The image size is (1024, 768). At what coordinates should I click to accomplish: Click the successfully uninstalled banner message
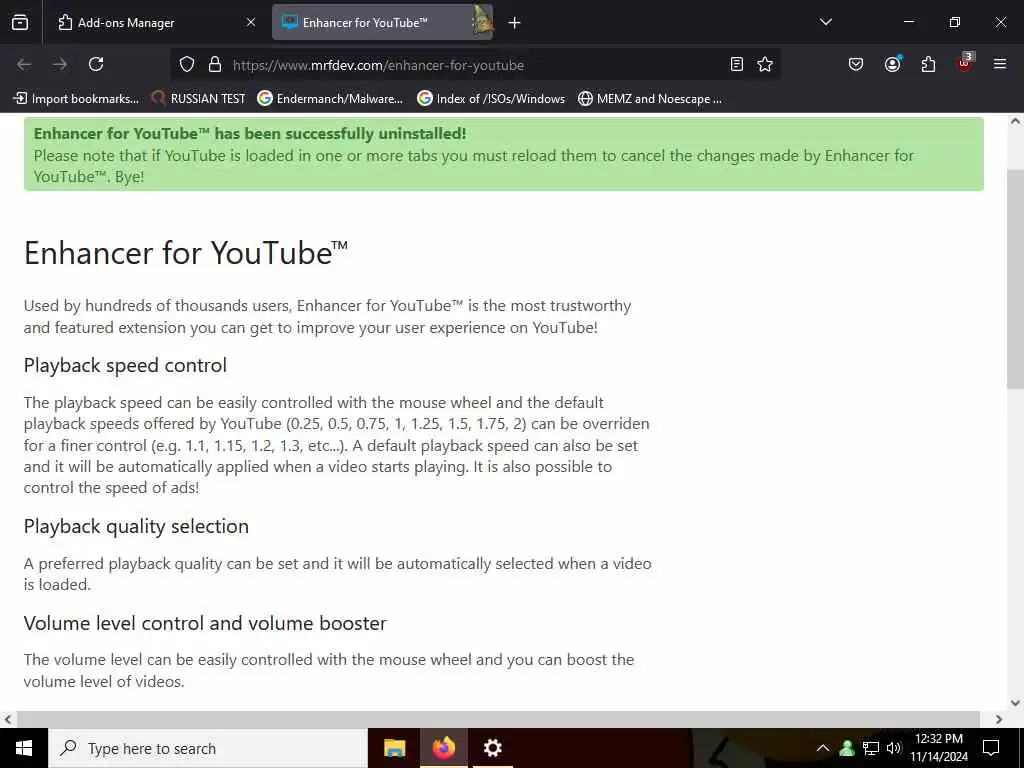pyautogui.click(x=504, y=154)
